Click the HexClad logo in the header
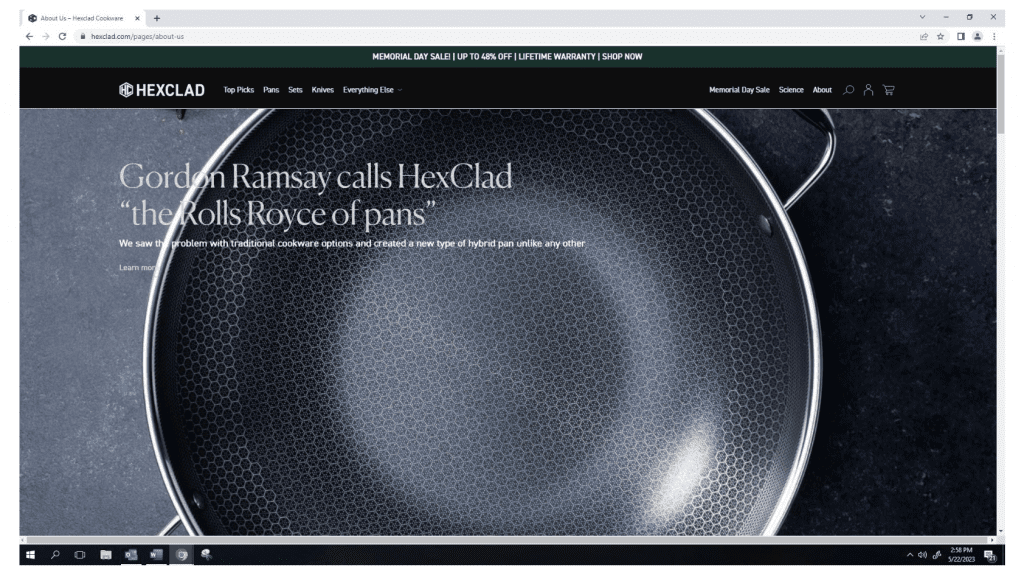This screenshot has width=1024, height=578. pos(161,90)
